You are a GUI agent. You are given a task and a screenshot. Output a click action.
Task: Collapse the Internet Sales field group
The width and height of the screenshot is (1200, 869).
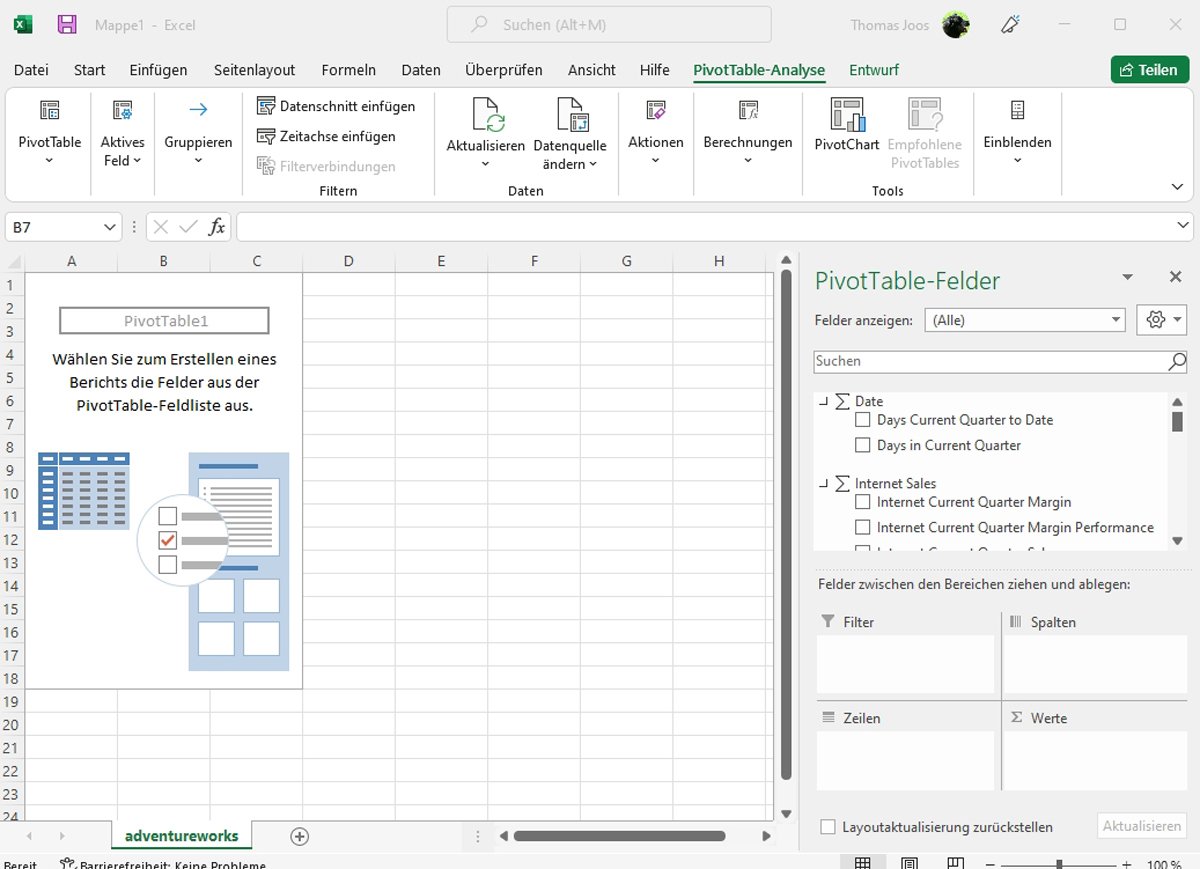(824, 484)
